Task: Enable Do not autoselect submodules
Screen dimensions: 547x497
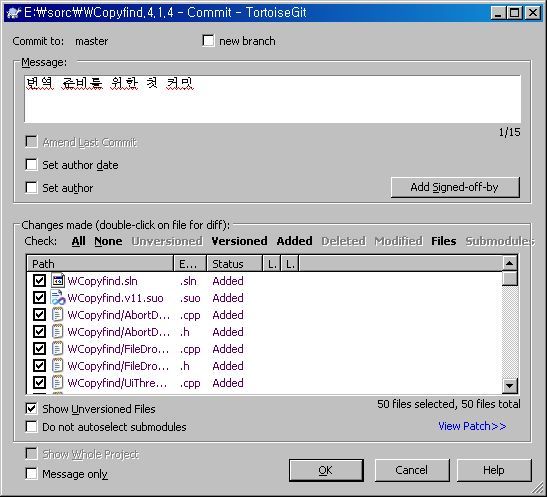Action: (x=31, y=427)
